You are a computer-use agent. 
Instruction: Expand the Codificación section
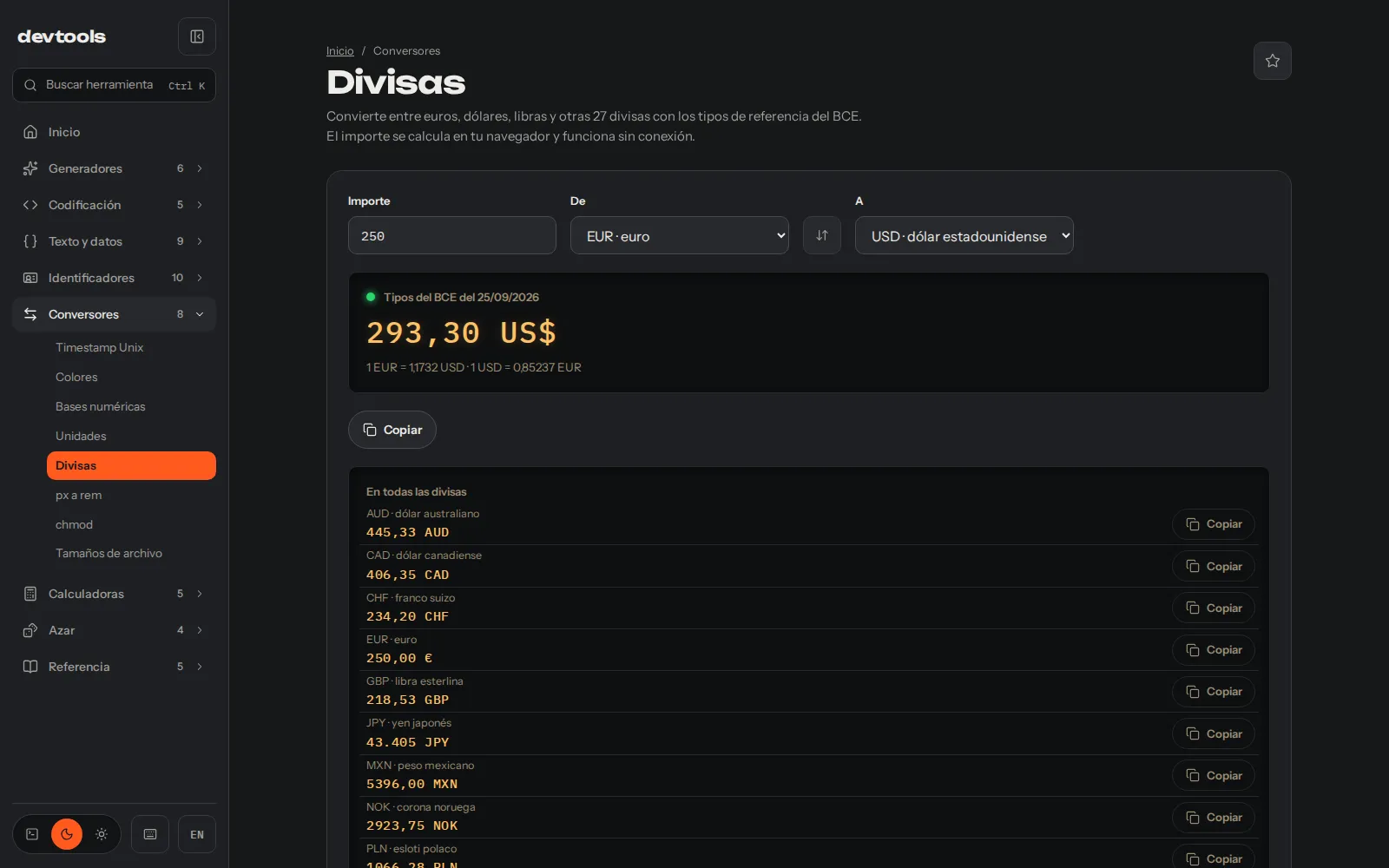click(x=114, y=205)
